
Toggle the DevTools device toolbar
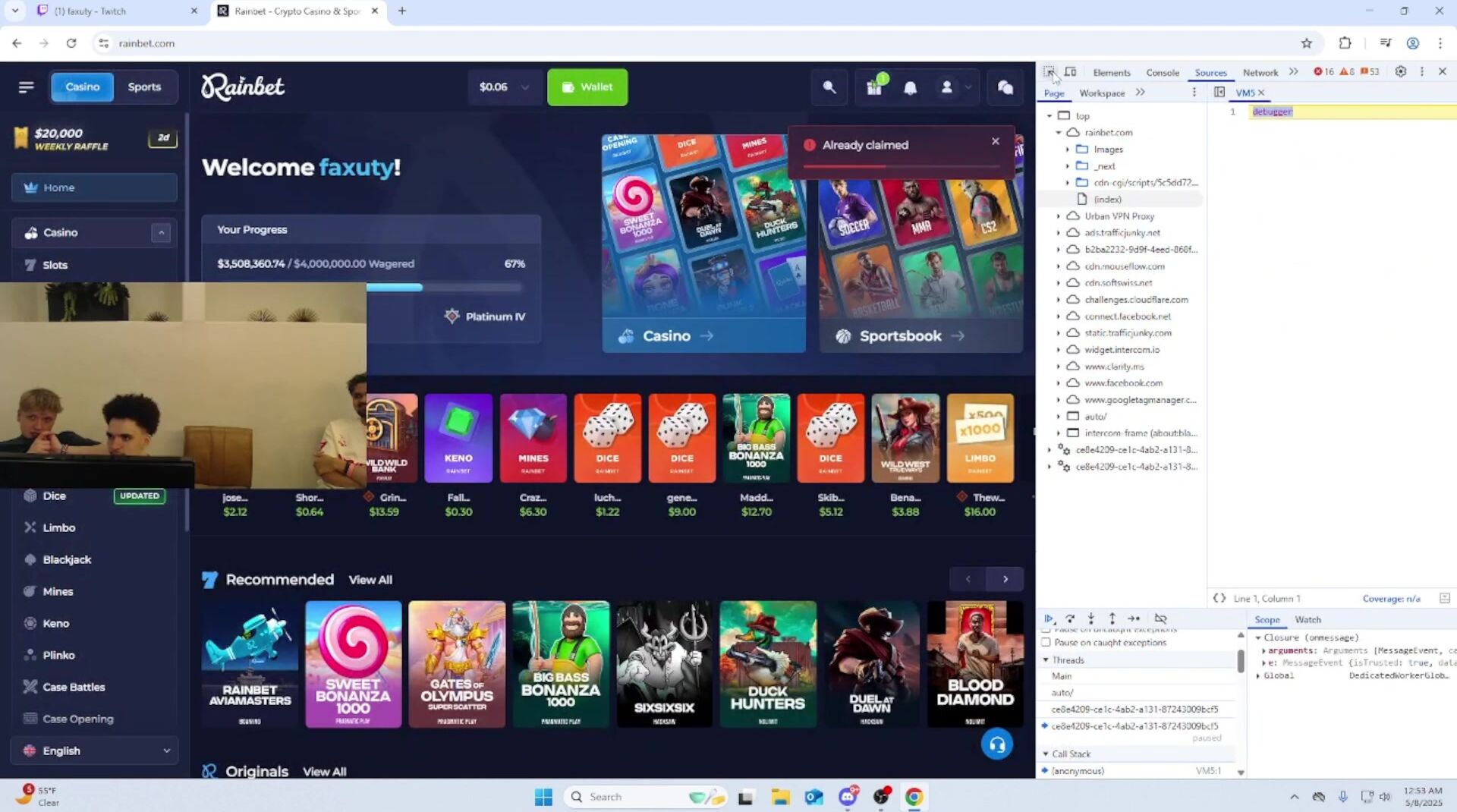1070,72
